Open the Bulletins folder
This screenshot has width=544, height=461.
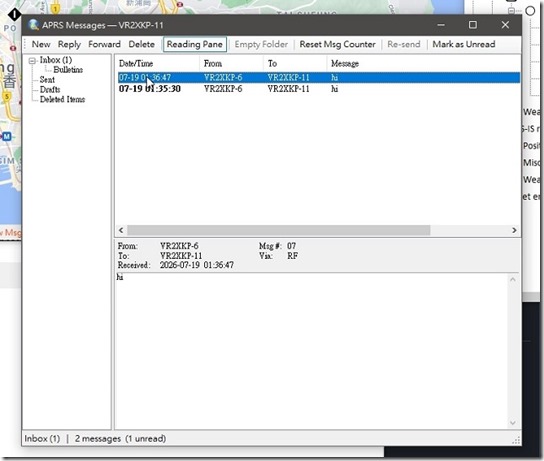pos(68,70)
